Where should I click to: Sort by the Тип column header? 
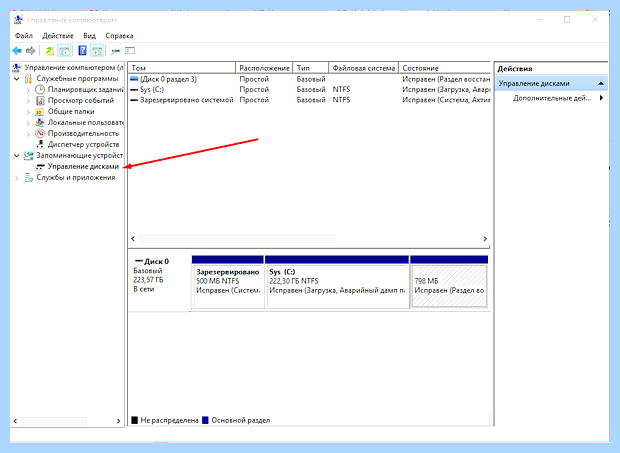coord(311,68)
